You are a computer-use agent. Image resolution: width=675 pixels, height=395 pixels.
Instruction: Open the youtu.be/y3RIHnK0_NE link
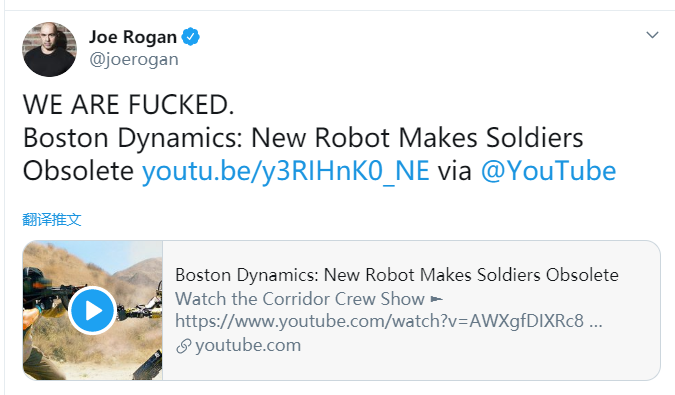pos(286,171)
